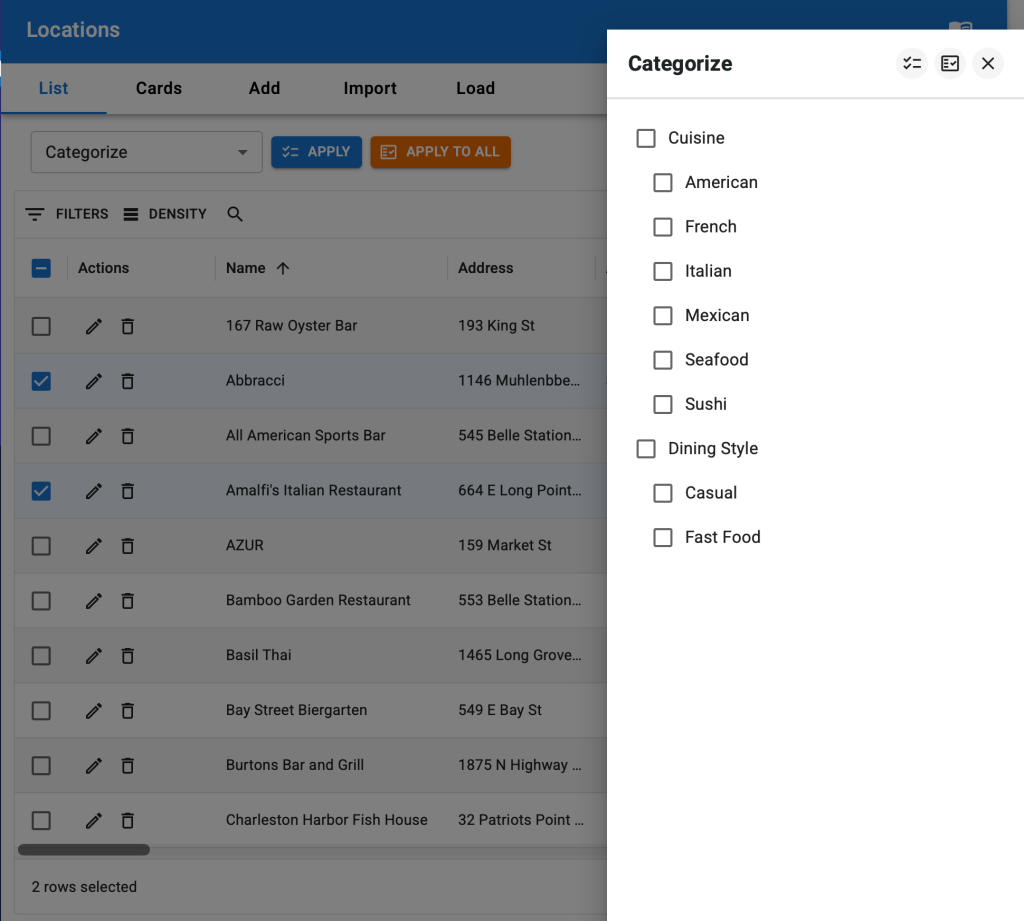Check the Mexican cuisine checkbox
Image resolution: width=1024 pixels, height=921 pixels.
coord(663,315)
